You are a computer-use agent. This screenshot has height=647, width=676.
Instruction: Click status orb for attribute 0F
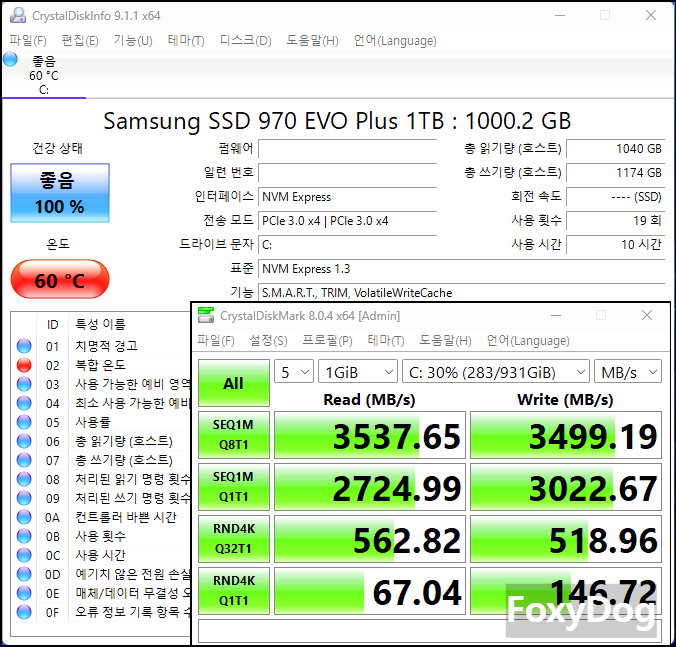tap(24, 612)
